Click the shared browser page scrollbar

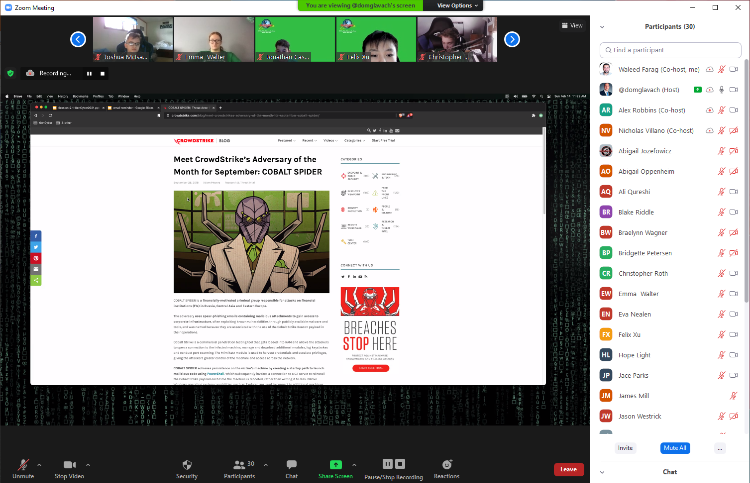point(544,172)
